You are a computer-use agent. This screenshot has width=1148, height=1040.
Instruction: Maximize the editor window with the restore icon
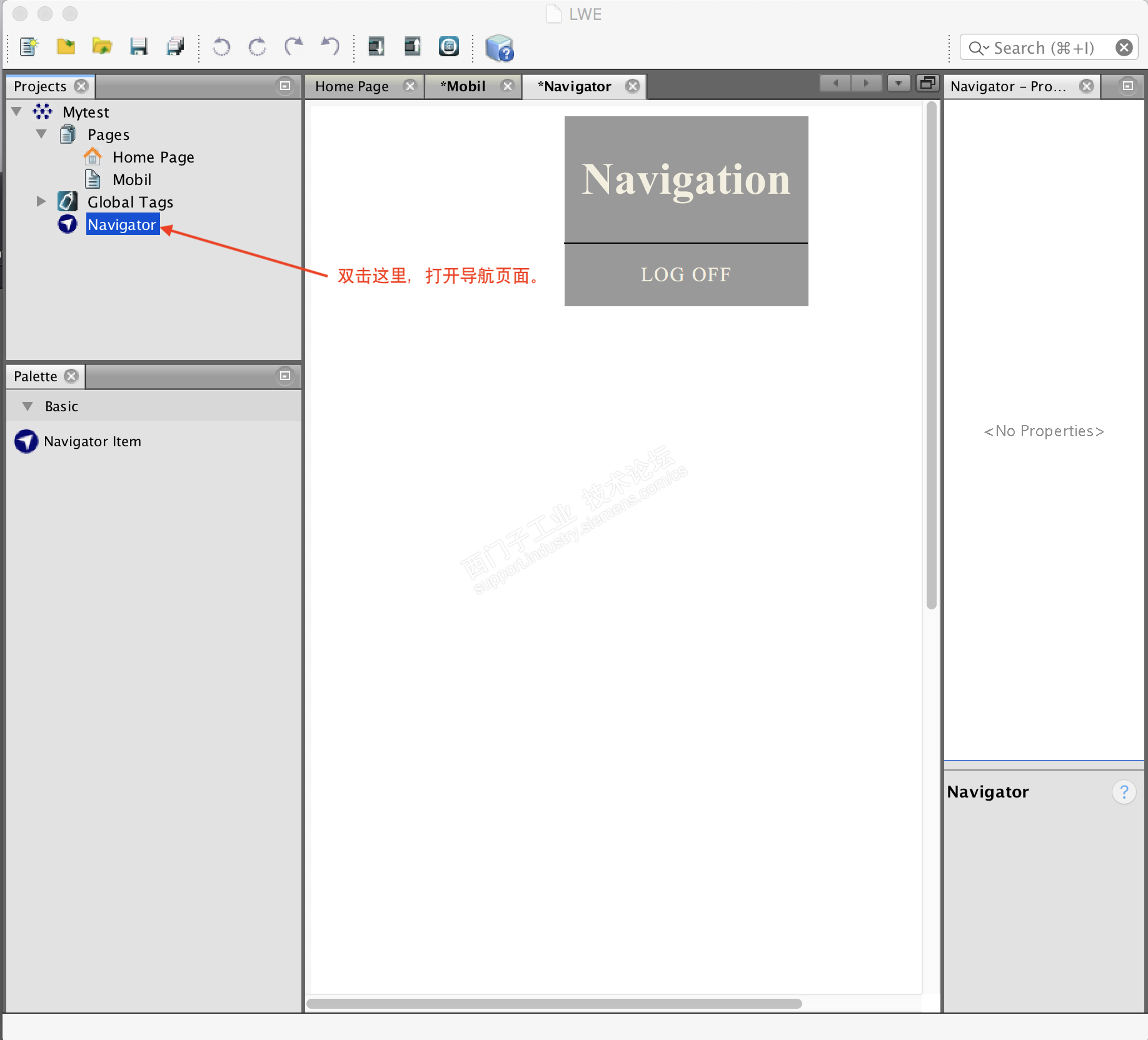point(928,82)
